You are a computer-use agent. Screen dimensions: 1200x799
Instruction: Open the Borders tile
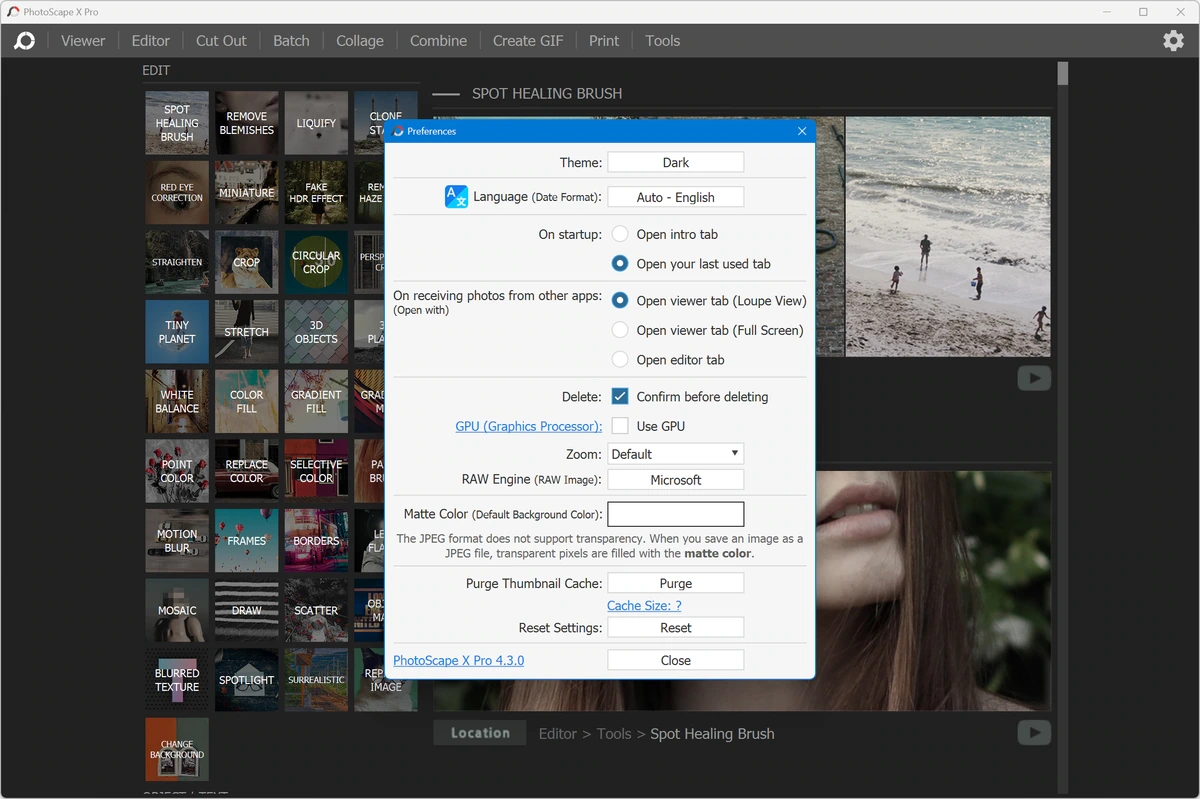[x=316, y=540]
